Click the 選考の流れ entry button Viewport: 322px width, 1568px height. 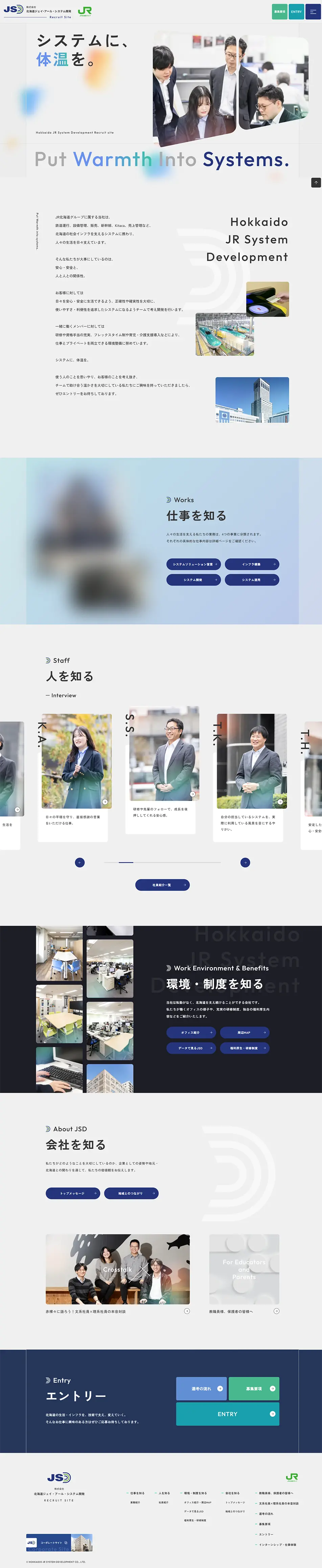pos(201,1388)
